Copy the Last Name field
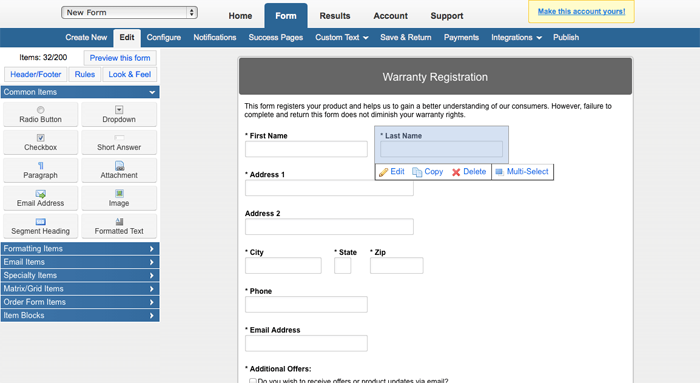 (x=428, y=172)
